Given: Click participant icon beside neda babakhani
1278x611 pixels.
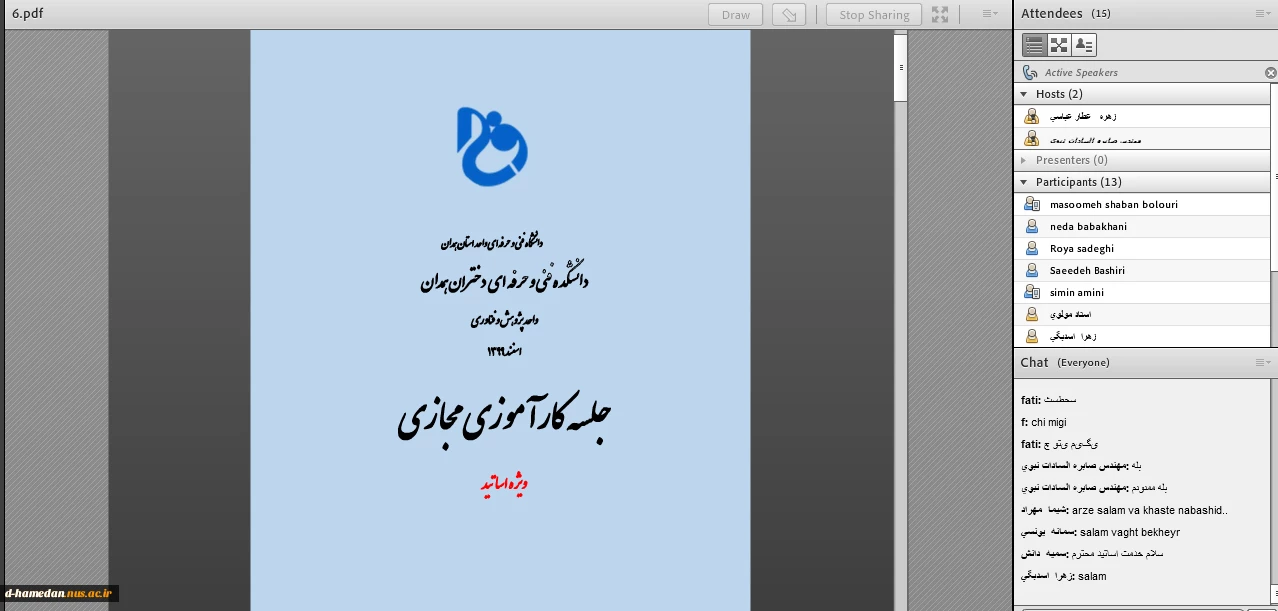Looking at the screenshot, I should [x=1032, y=226].
